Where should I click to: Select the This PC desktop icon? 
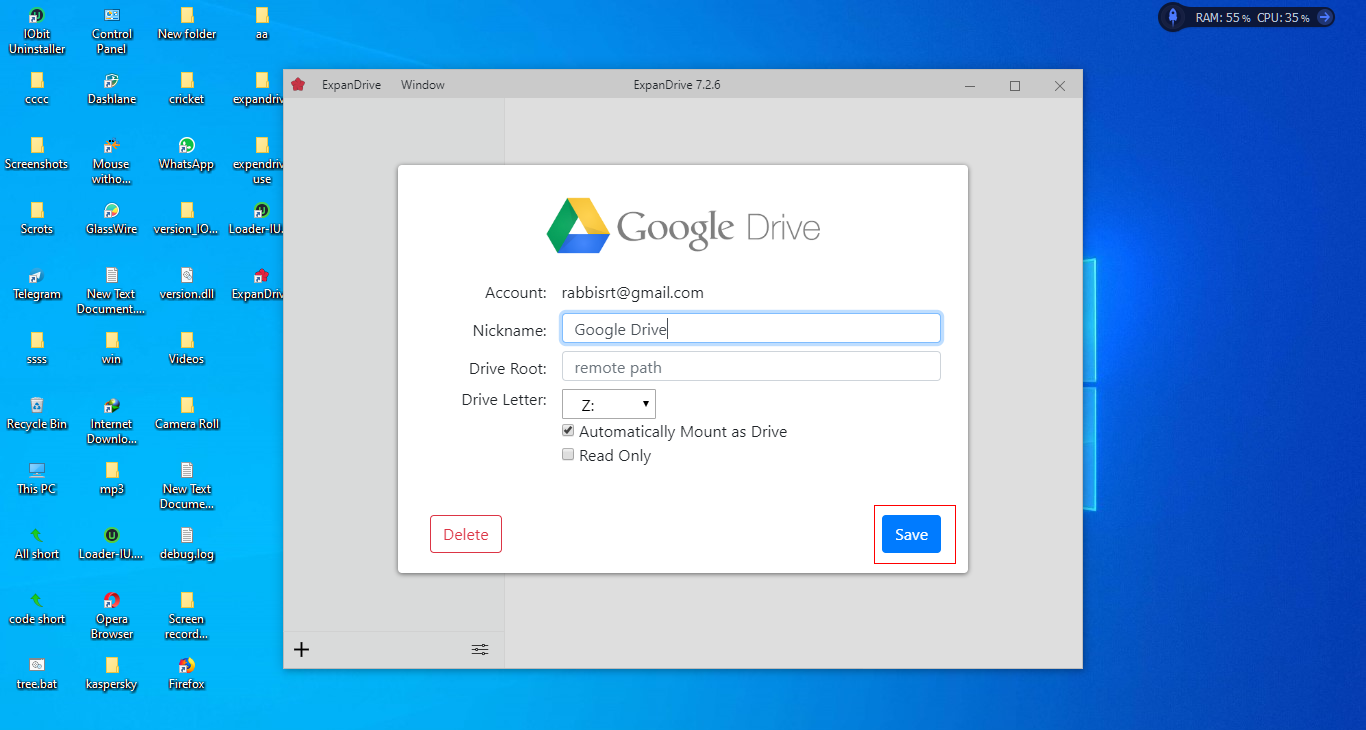pos(37,471)
